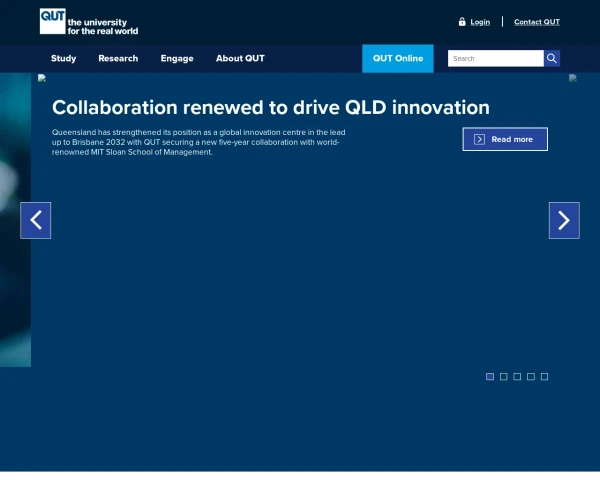Click the QUT logo

click(52, 21)
